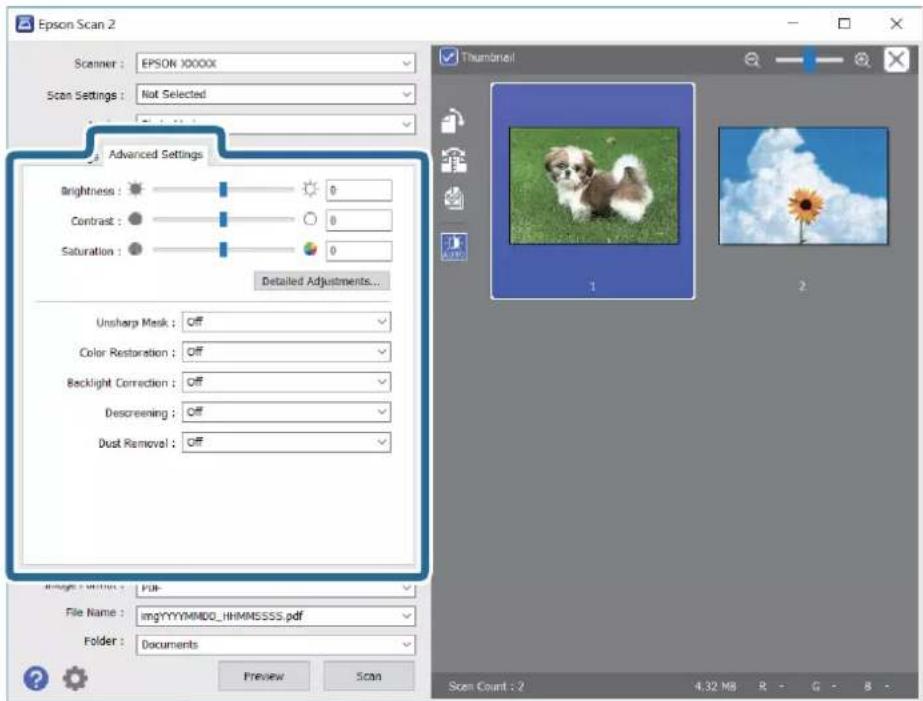Zoom in the preview with magnifier plus
The width and height of the screenshot is (923, 701).
[x=862, y=60]
